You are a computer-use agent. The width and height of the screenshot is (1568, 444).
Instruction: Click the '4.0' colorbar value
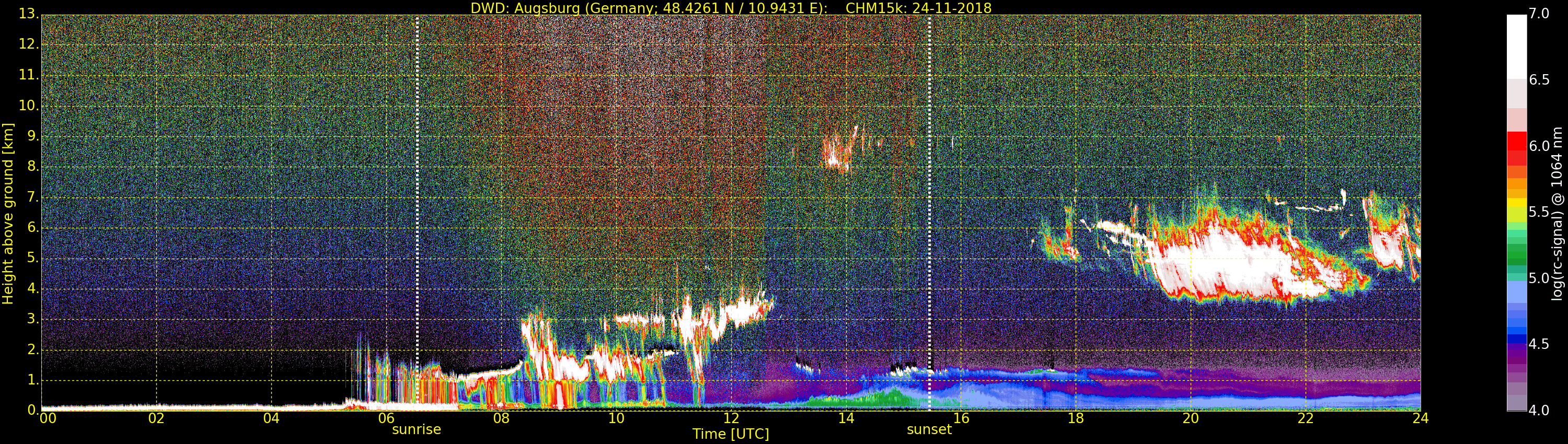point(1539,410)
